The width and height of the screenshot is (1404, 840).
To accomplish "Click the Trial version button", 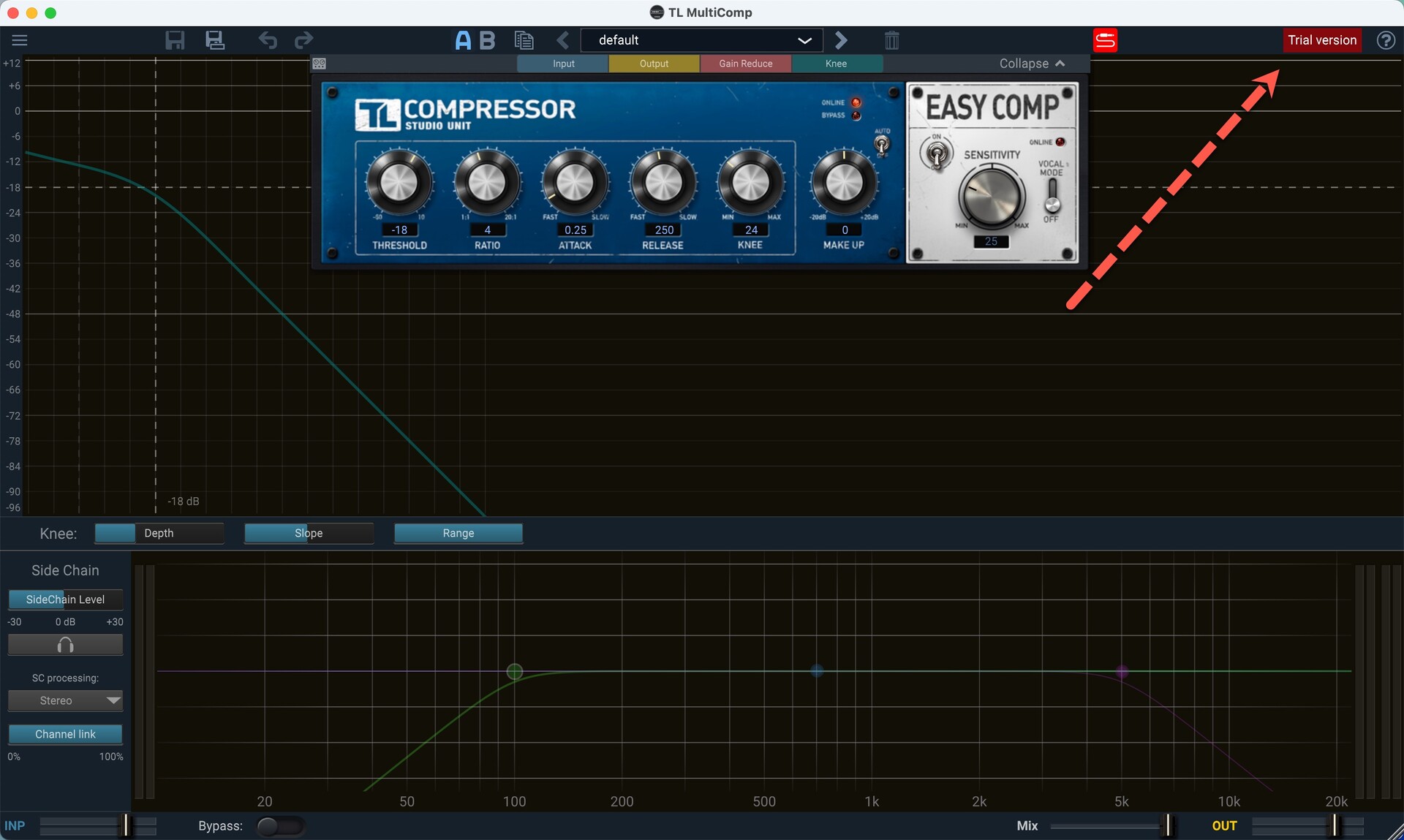I will (1322, 40).
